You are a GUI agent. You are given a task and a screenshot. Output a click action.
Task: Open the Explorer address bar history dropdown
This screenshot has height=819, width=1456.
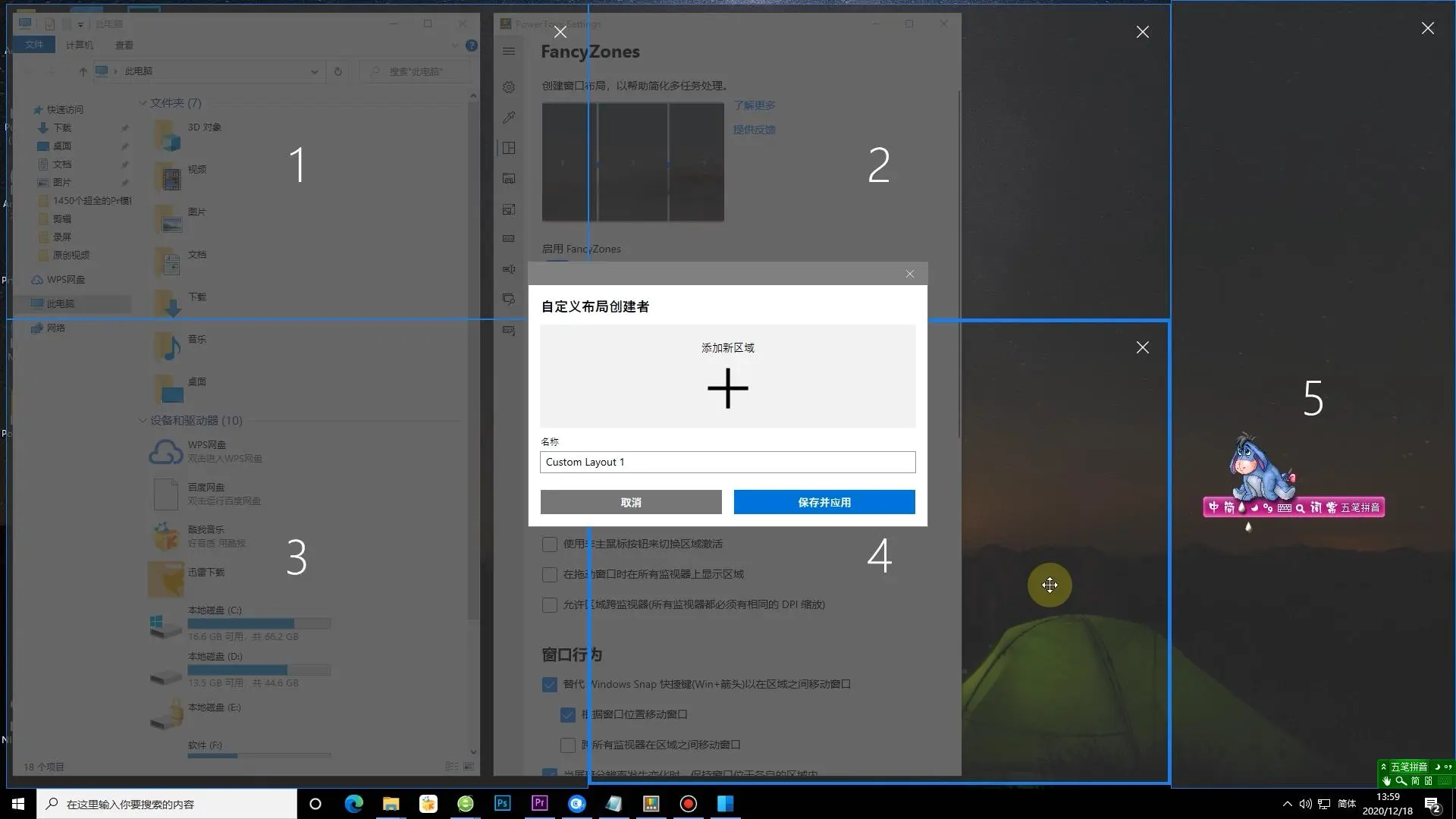(x=314, y=71)
